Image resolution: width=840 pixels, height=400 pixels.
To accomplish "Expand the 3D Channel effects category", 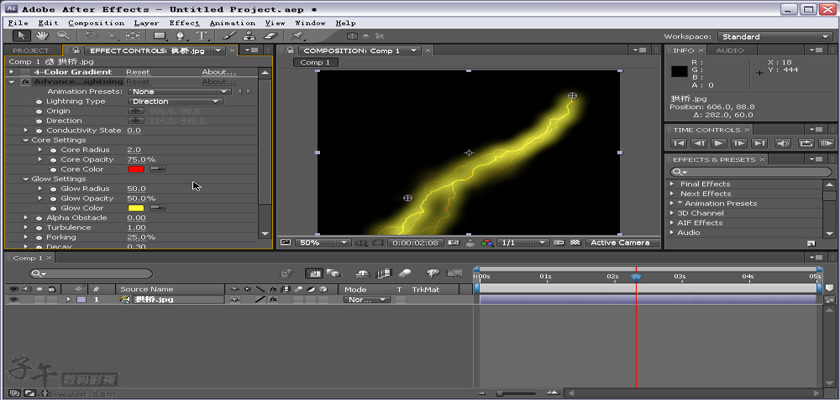I will [672, 213].
